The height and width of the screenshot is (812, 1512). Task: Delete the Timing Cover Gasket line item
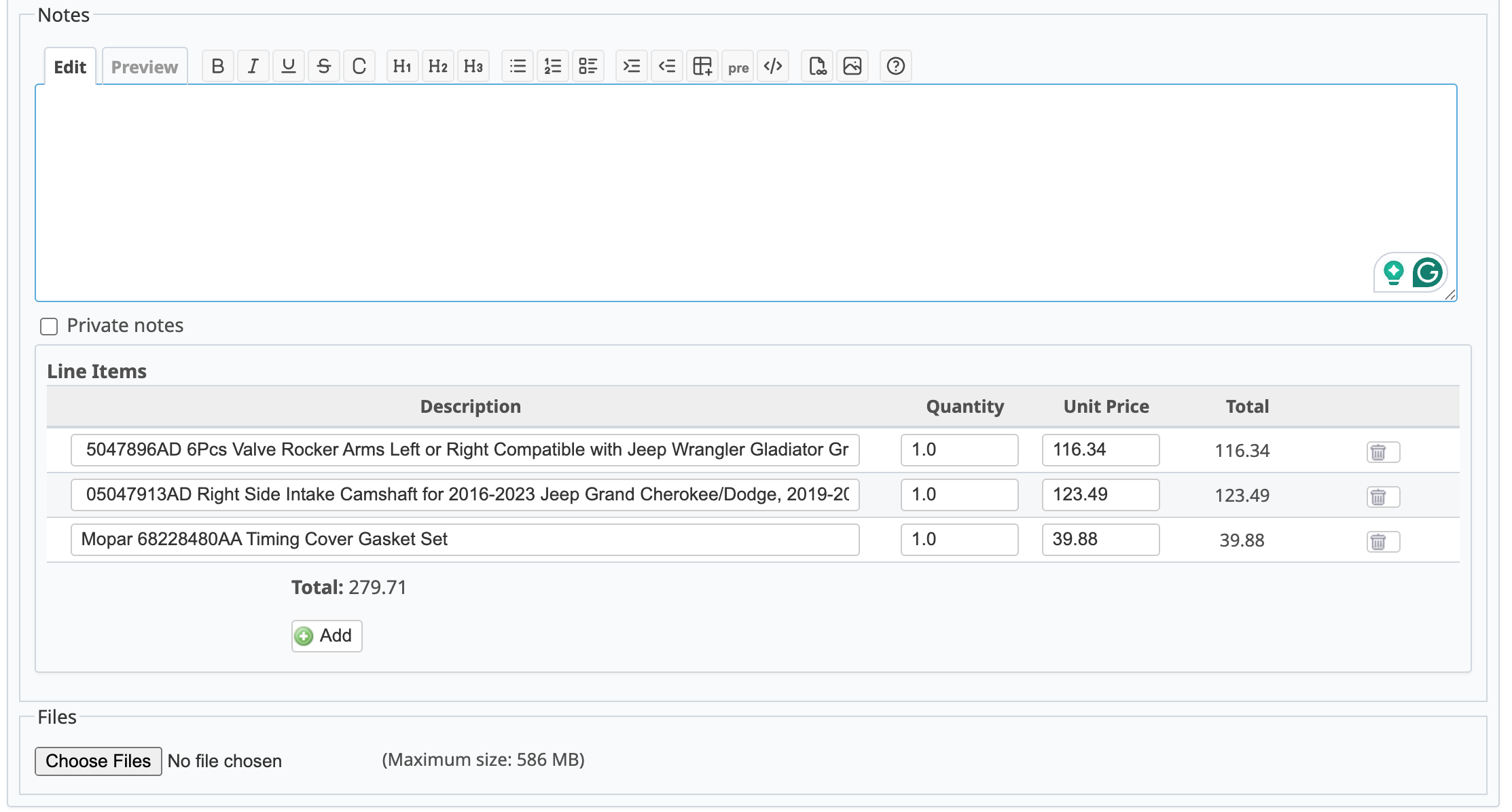(x=1382, y=542)
